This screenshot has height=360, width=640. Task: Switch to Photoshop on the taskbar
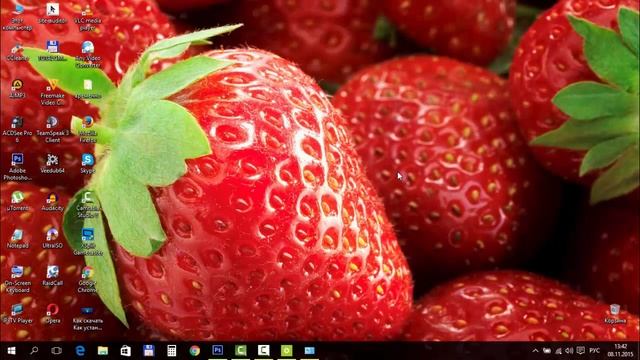(218, 351)
